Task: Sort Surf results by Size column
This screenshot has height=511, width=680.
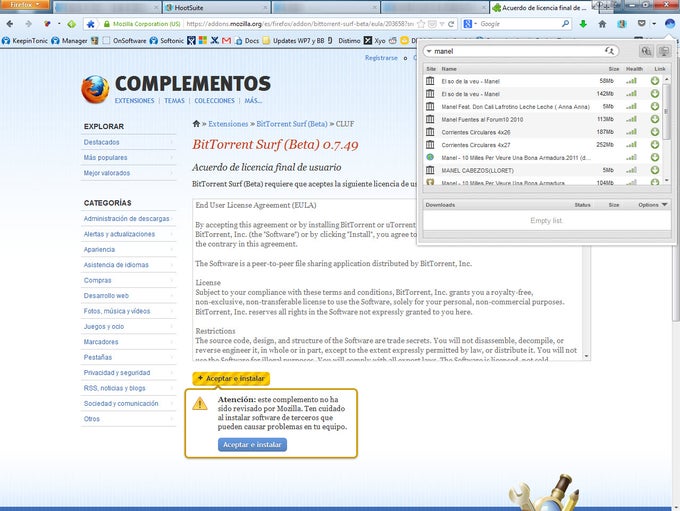Action: (614, 69)
